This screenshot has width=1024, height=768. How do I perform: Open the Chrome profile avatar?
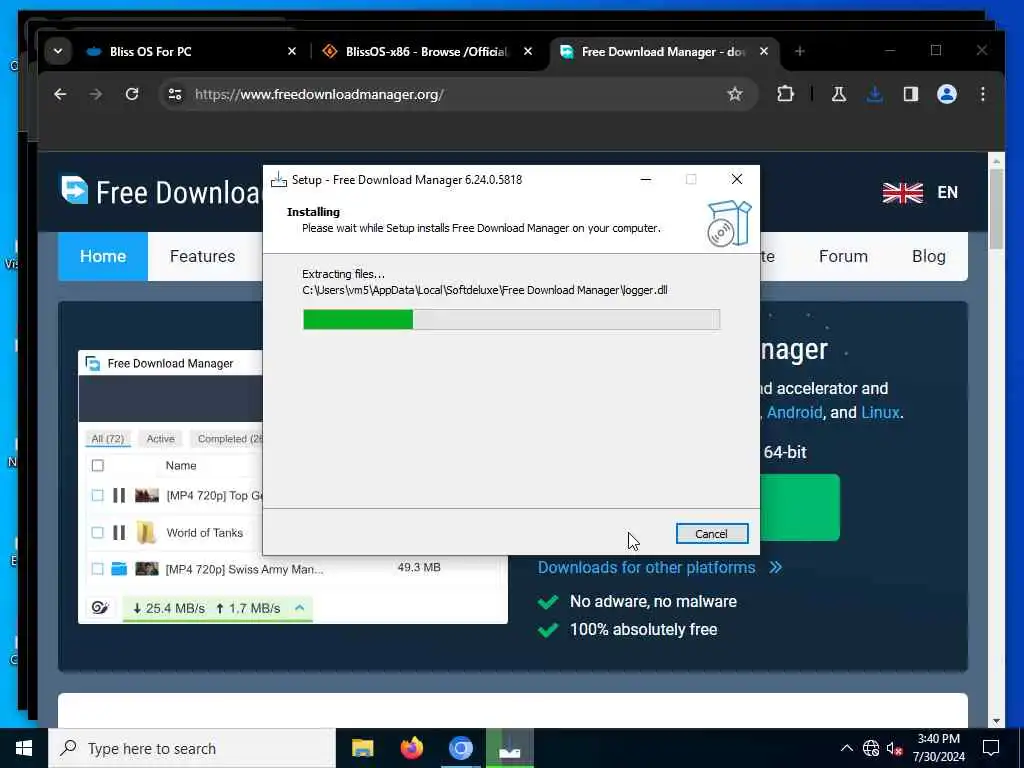point(947,95)
